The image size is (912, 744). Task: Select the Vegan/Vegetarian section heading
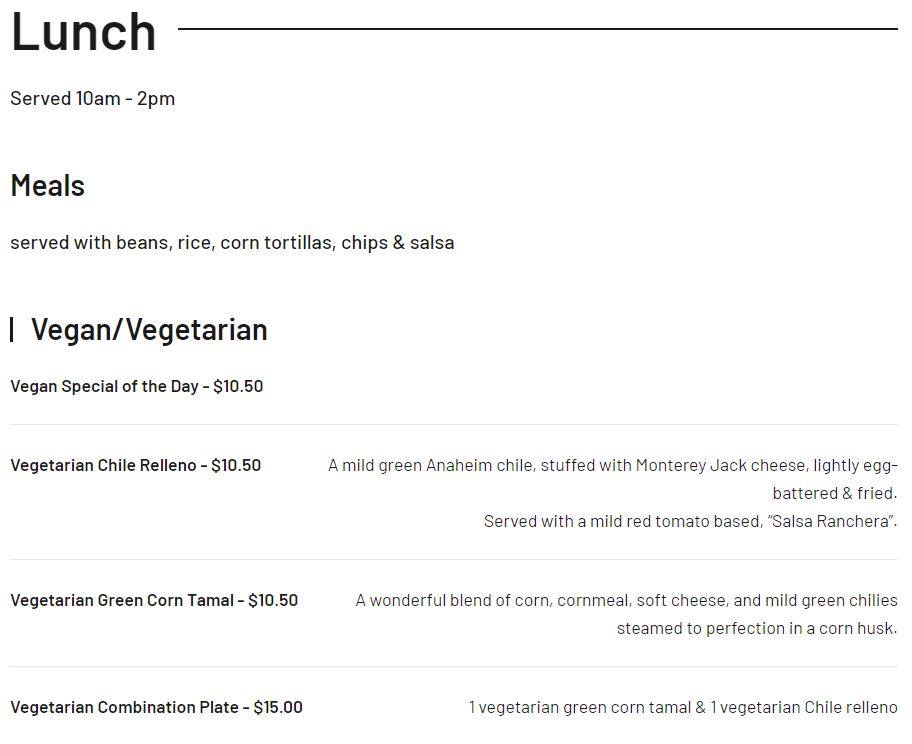tap(149, 330)
